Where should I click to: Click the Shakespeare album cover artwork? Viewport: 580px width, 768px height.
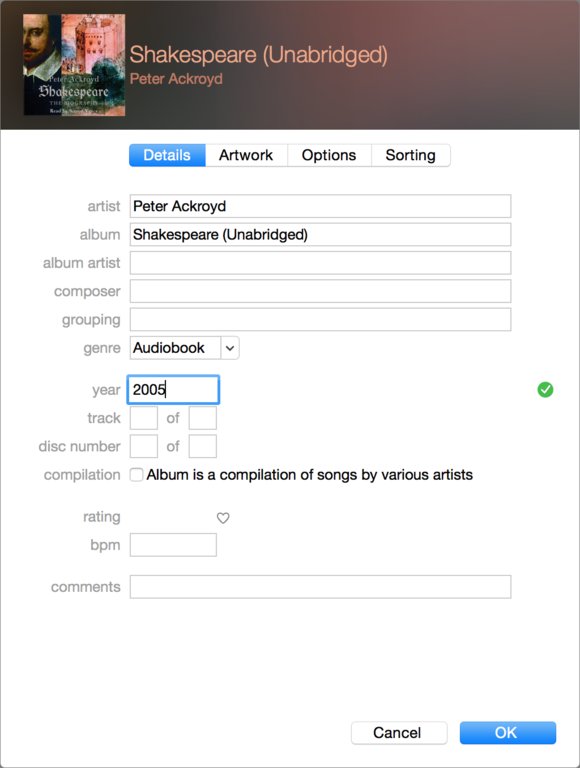(74, 65)
